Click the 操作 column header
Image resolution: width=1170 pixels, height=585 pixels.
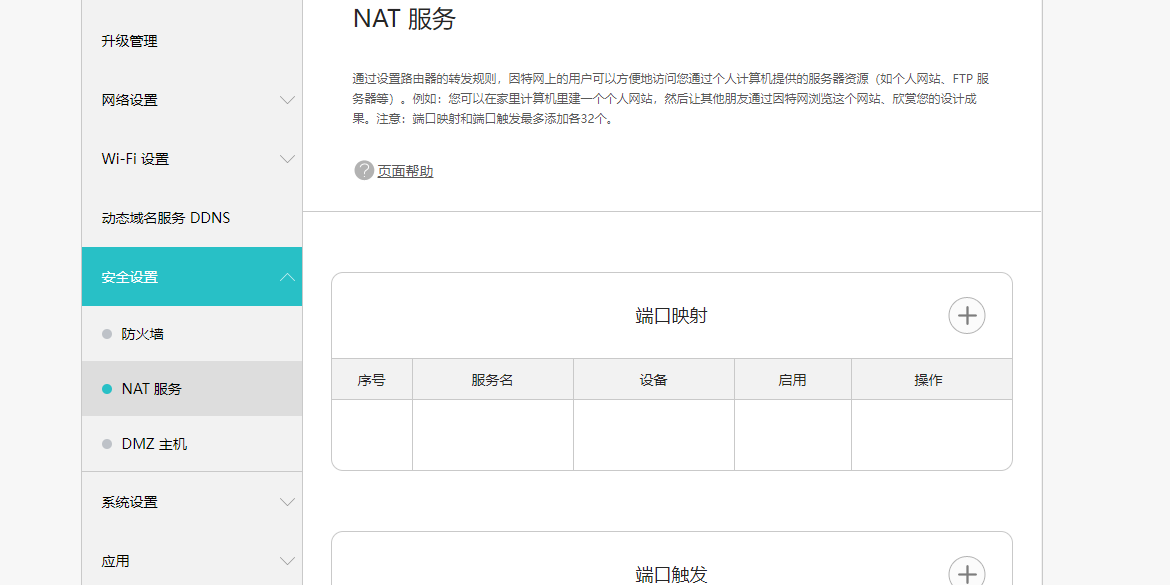pos(930,379)
